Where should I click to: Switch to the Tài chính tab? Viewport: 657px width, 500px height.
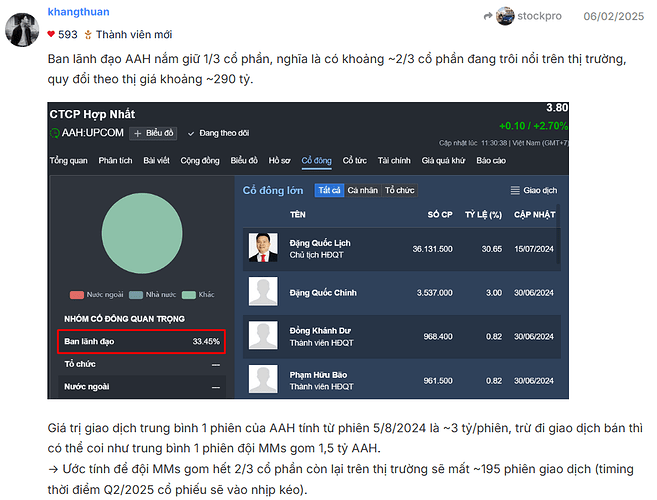pos(394,161)
